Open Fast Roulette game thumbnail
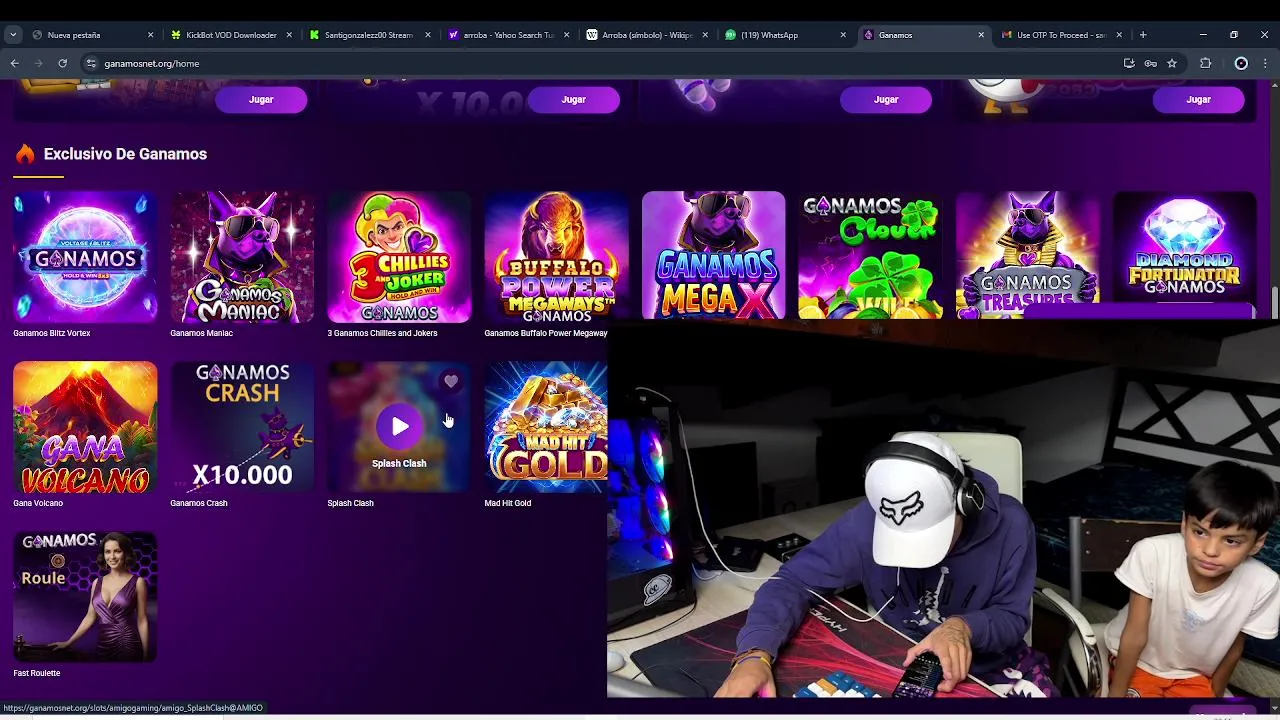The width and height of the screenshot is (1280, 720). (85, 597)
